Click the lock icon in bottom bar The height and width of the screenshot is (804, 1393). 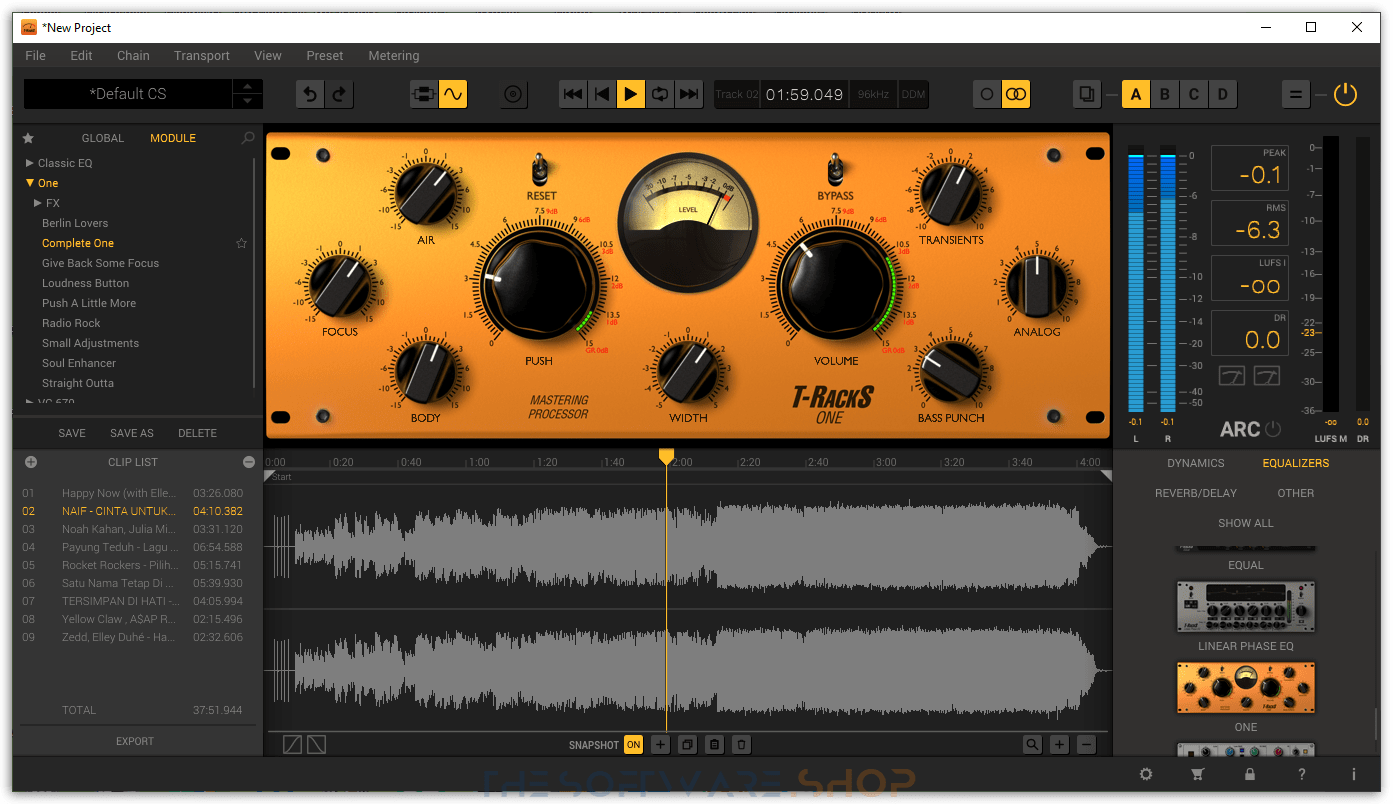[1250, 774]
